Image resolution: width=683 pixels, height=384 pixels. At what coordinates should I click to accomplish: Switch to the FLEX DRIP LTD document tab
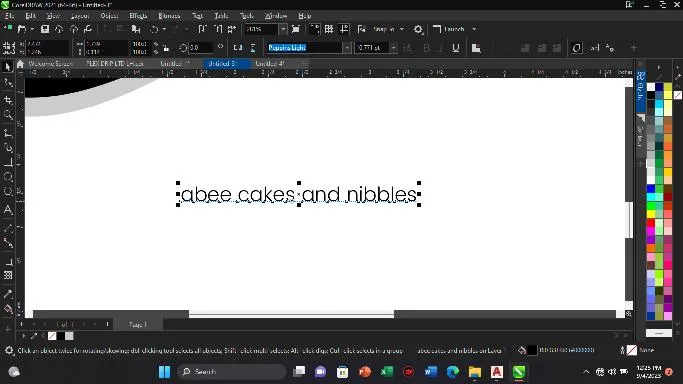click(115, 64)
